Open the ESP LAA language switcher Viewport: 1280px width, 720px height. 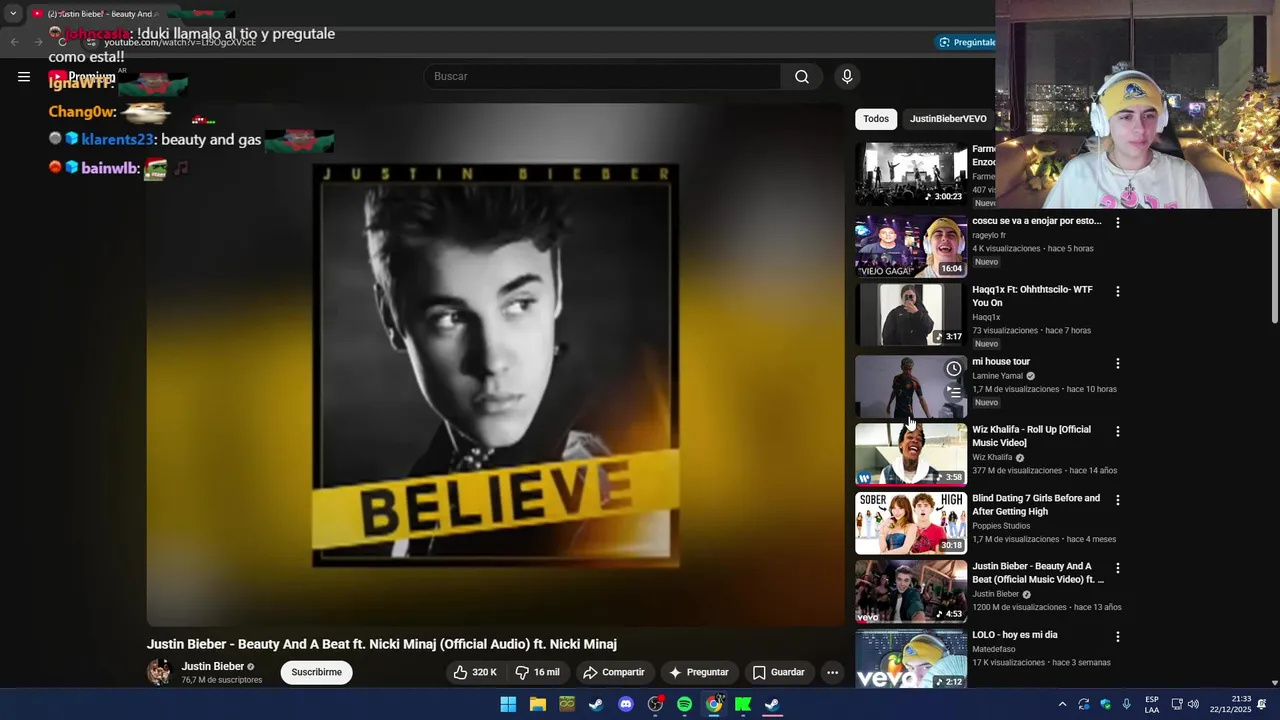point(1152,704)
